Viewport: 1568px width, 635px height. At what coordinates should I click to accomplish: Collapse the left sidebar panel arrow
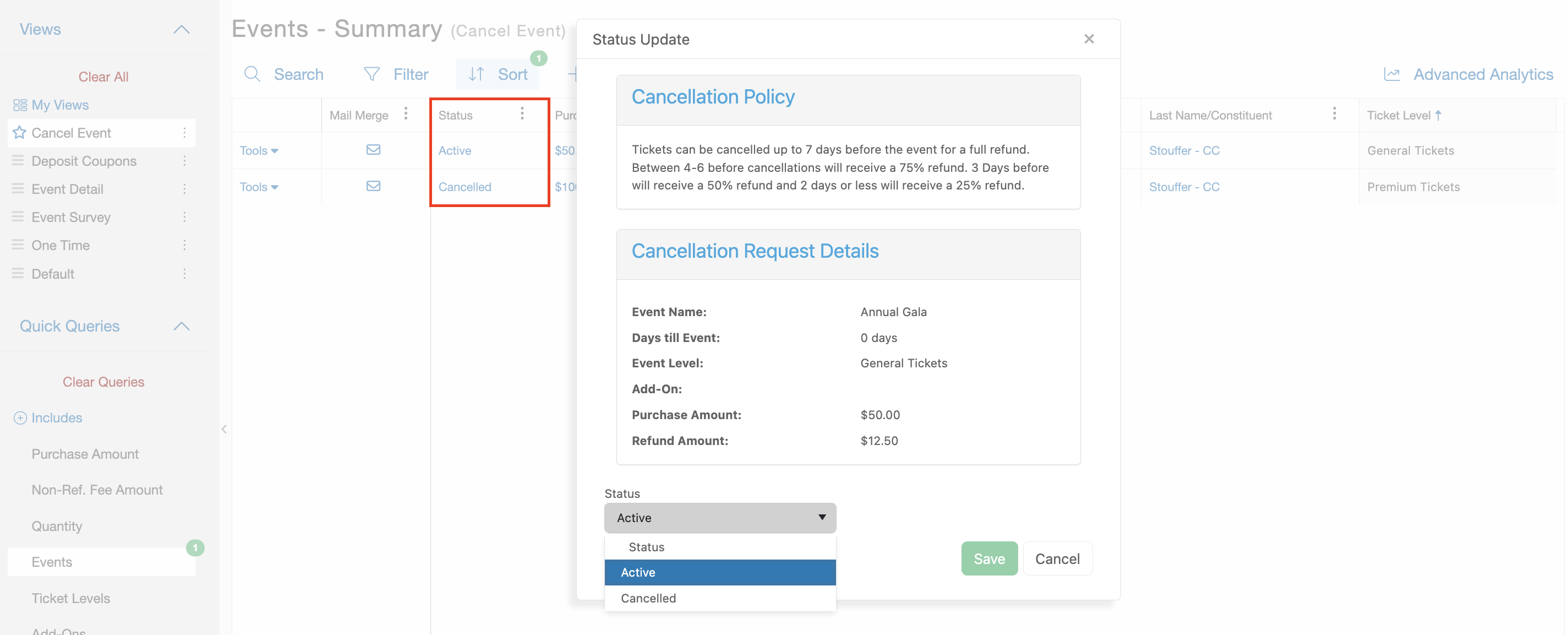pos(224,429)
